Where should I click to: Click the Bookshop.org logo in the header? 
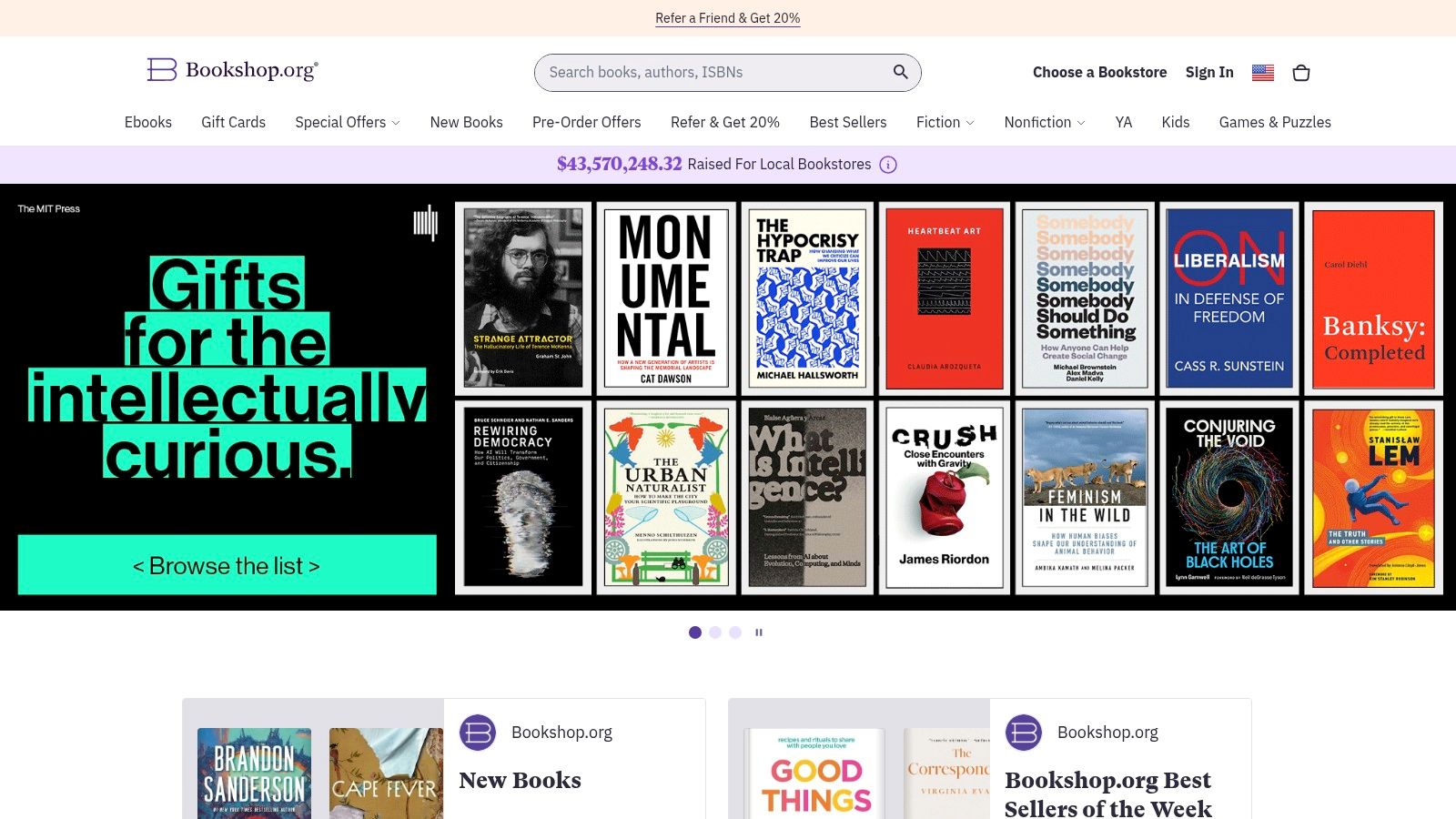(x=231, y=69)
